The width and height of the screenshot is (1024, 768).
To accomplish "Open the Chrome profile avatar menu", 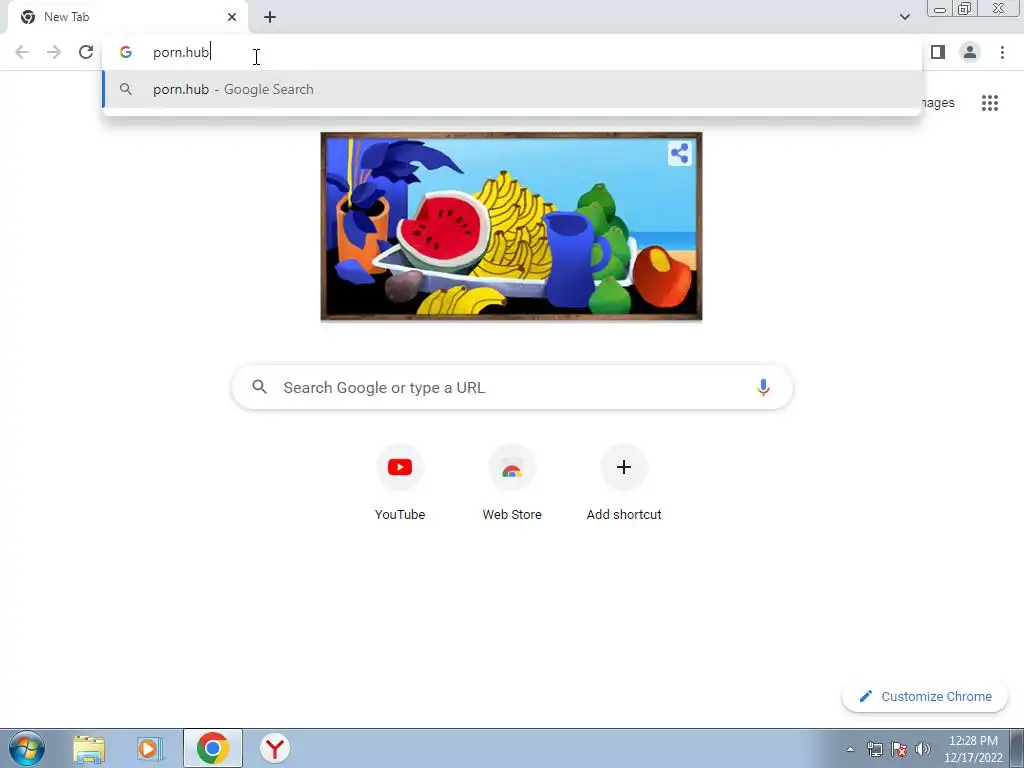I will click(970, 52).
